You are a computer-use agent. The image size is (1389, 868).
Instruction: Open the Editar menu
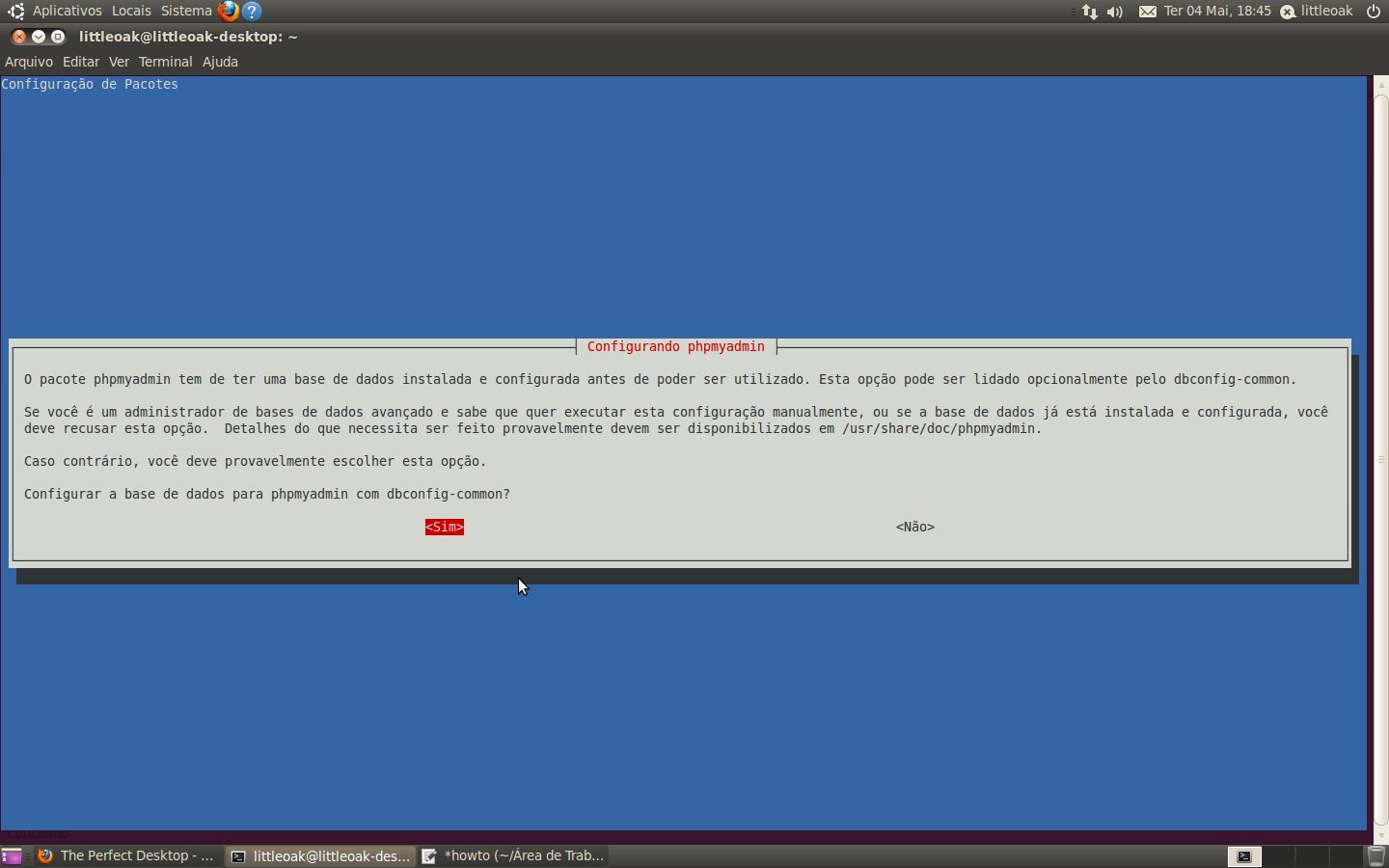(81, 62)
